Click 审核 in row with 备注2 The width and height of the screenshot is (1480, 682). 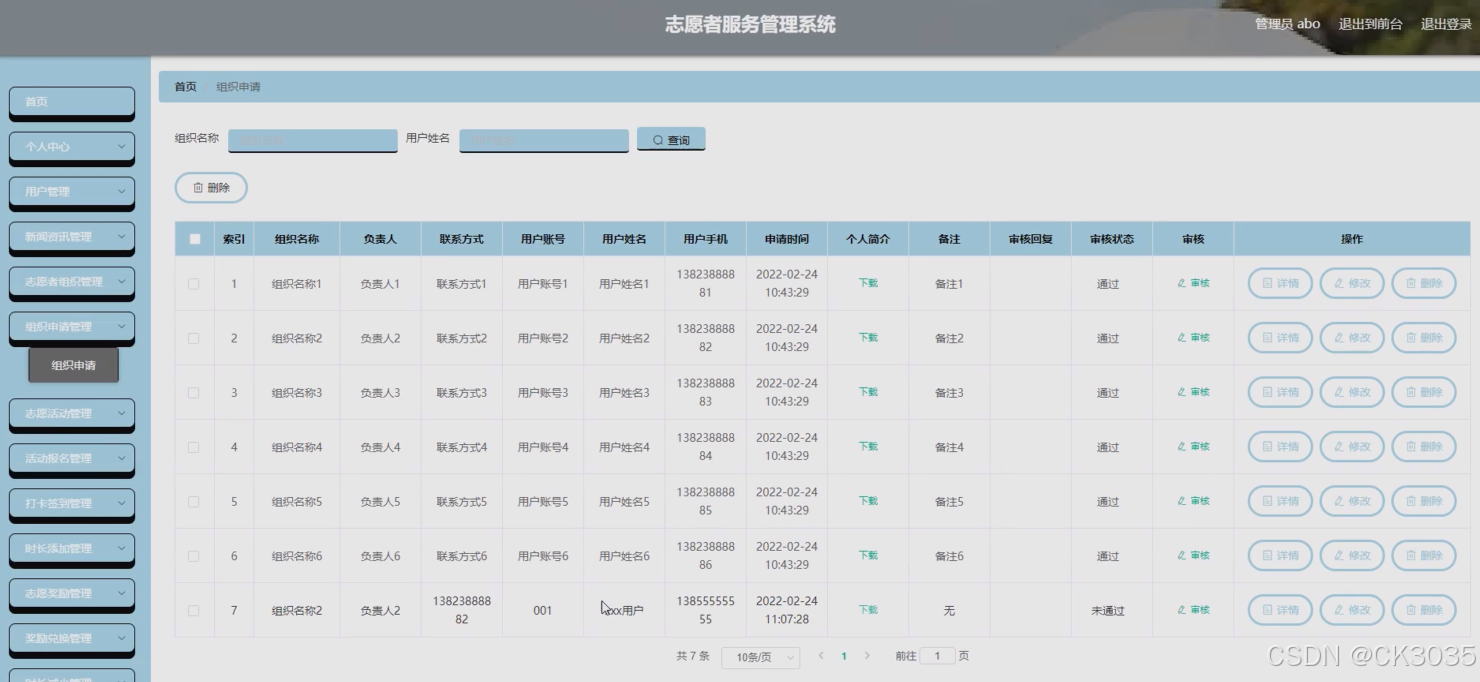1193,338
